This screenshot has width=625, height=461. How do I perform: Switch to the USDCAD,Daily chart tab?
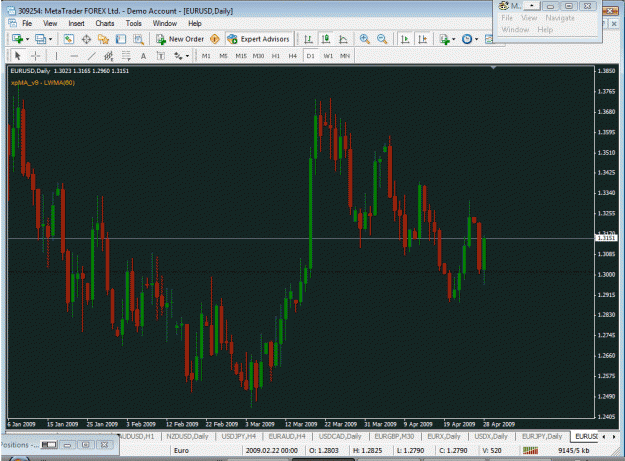(340, 436)
